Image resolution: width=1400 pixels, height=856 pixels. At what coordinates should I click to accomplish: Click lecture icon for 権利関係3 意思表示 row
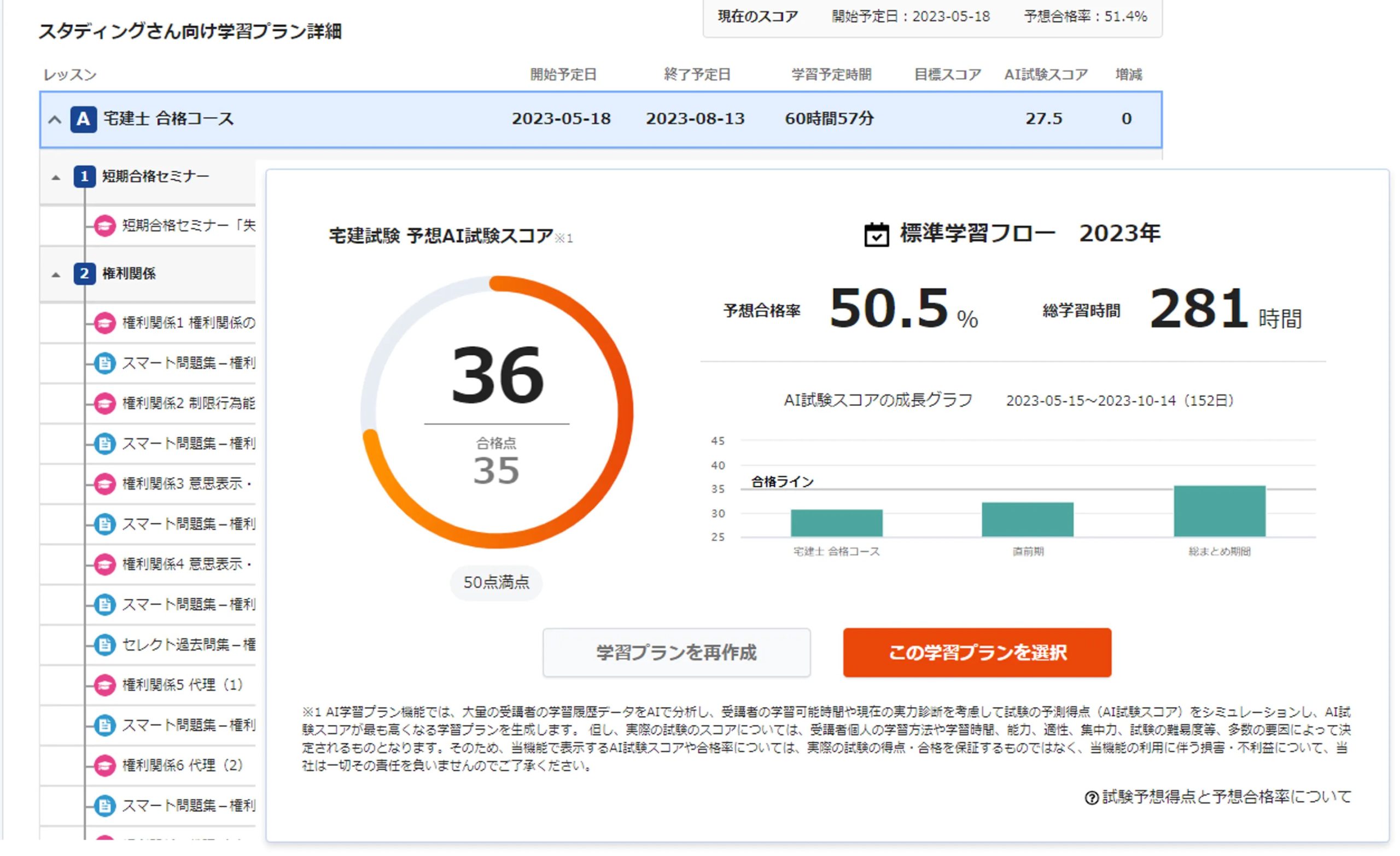pos(104,484)
